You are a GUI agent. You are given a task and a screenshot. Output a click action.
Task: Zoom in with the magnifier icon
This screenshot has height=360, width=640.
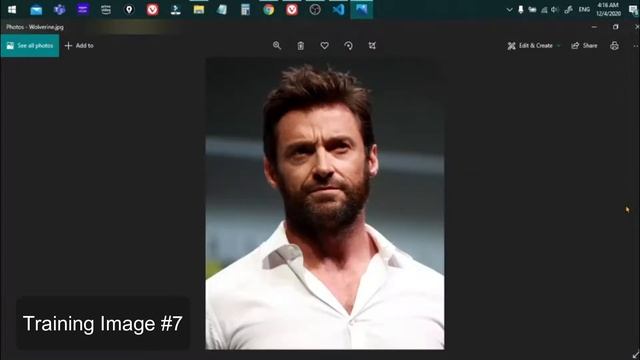click(277, 46)
